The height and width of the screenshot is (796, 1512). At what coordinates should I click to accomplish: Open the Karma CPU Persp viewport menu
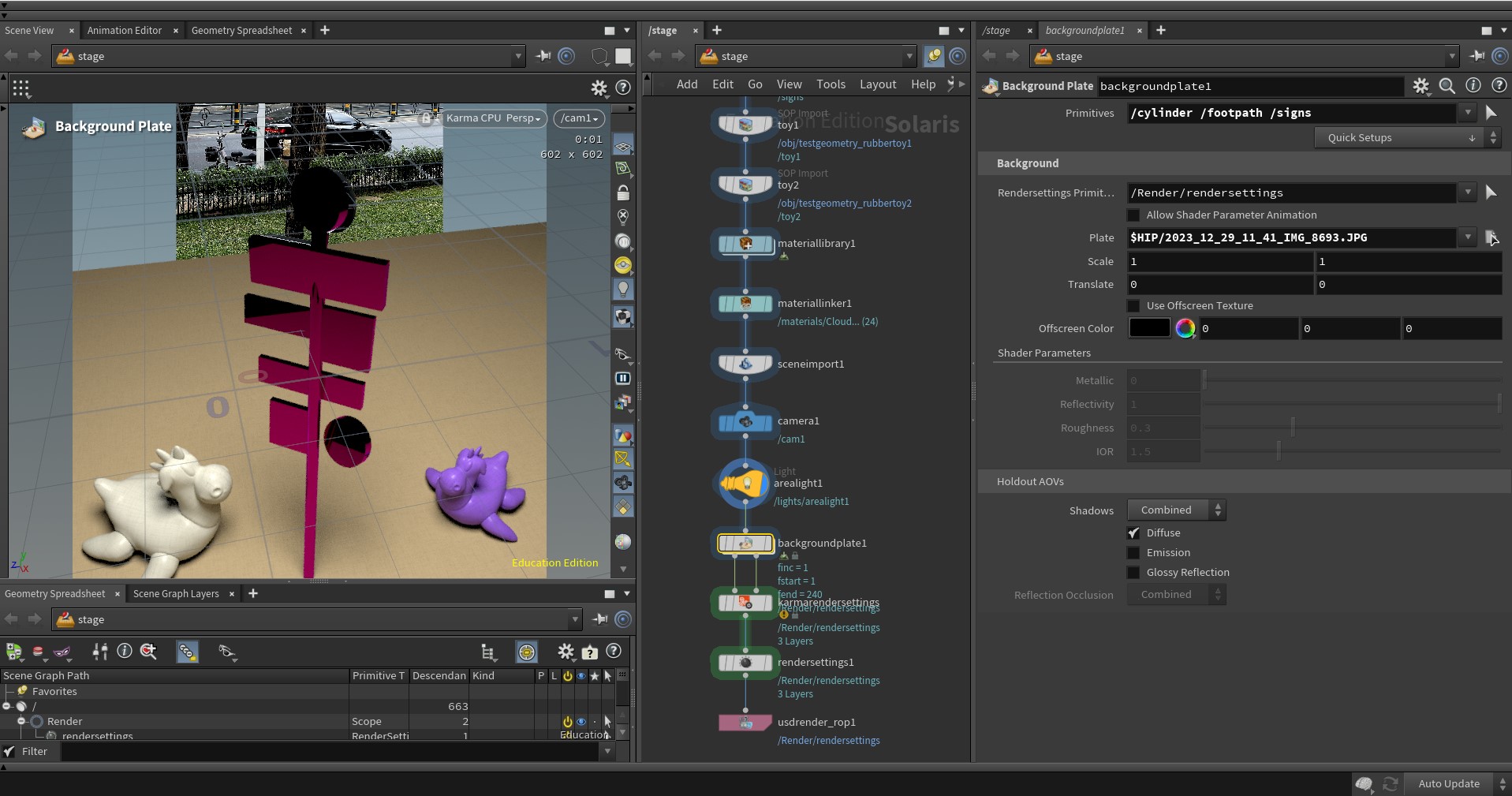[x=493, y=118]
